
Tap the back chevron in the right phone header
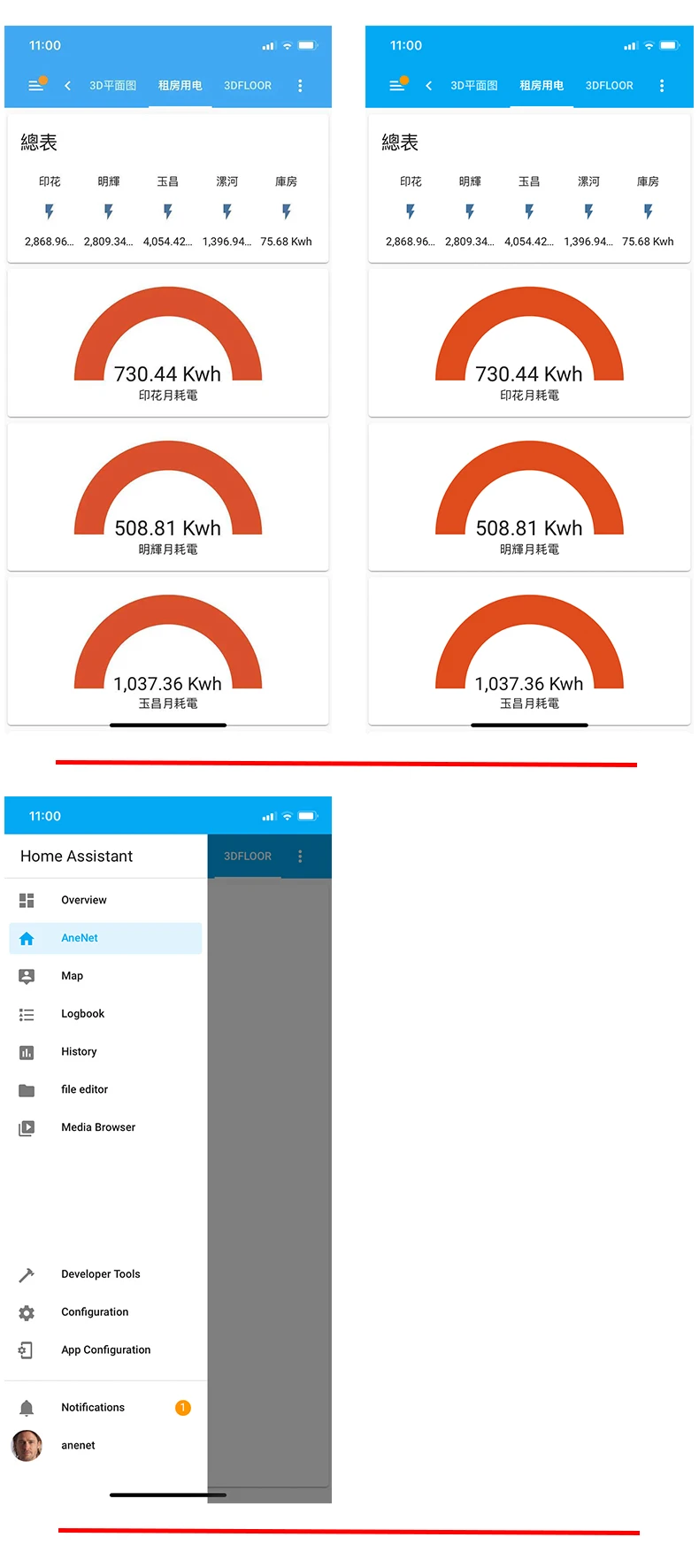(x=428, y=86)
